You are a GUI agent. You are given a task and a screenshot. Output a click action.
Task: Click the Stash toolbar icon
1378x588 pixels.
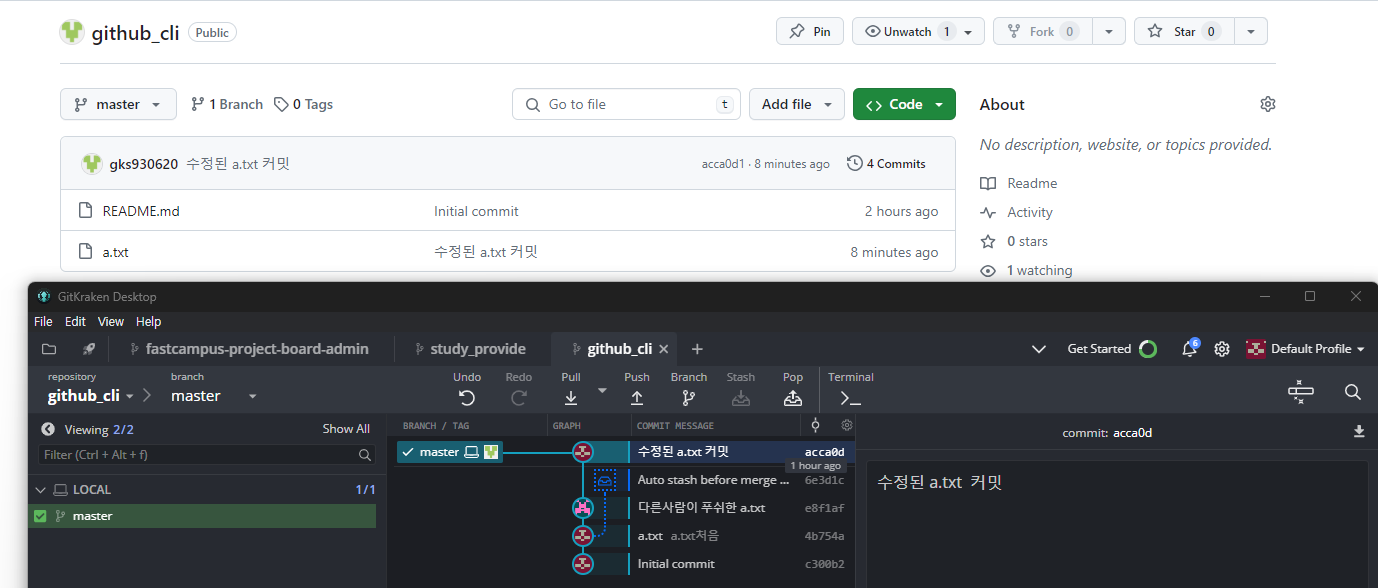coord(741,398)
